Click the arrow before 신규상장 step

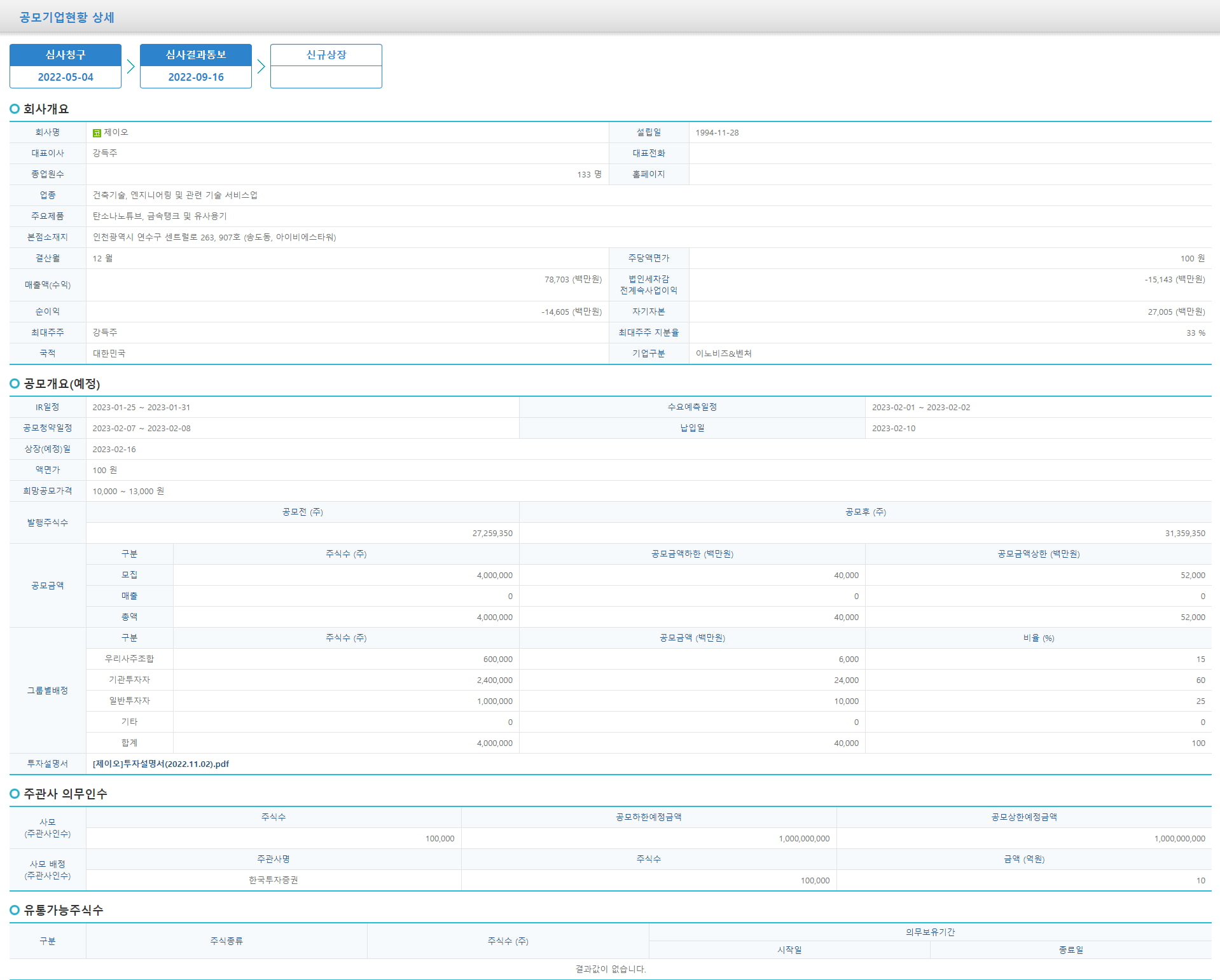pyautogui.click(x=261, y=66)
